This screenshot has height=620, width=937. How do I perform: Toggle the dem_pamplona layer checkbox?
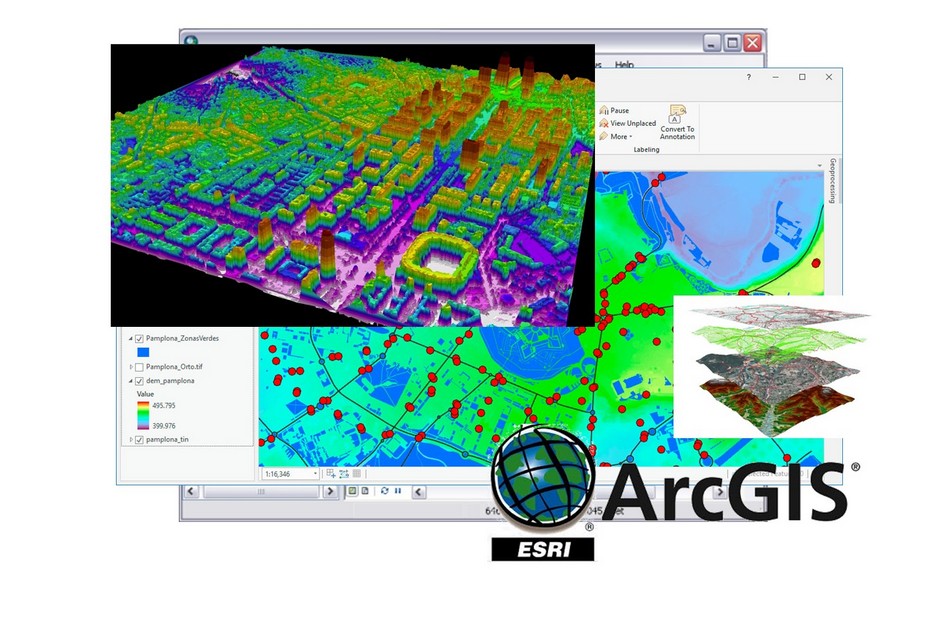click(x=139, y=381)
